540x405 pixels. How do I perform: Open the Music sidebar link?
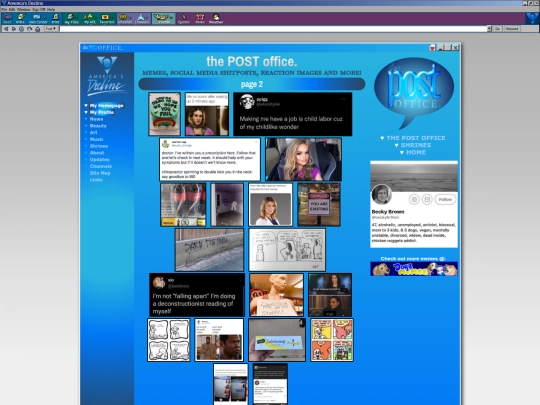(96, 139)
